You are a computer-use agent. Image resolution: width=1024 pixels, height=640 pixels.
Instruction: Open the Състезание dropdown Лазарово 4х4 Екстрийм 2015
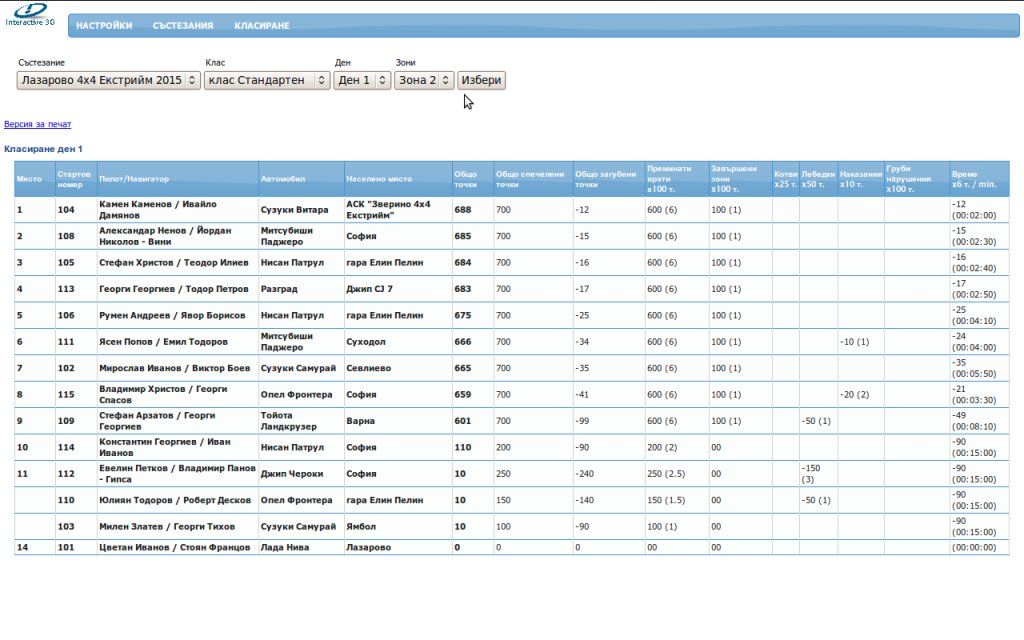[x=108, y=80]
